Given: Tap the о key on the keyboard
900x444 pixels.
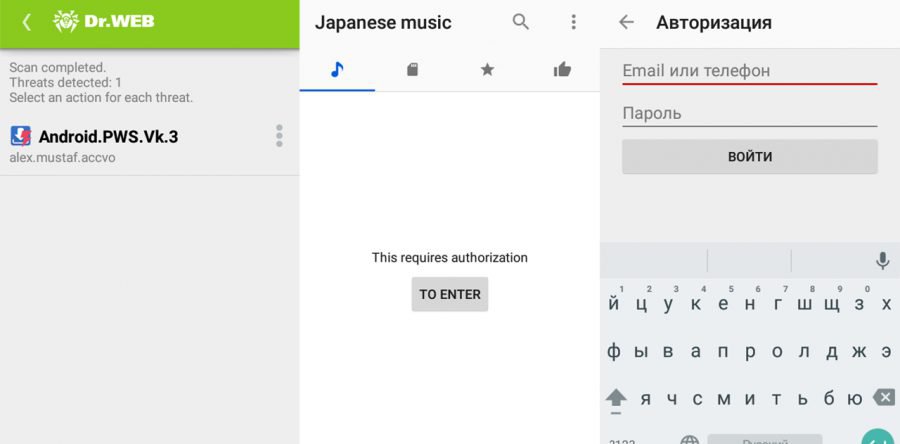Looking at the screenshot, I should coord(777,352).
